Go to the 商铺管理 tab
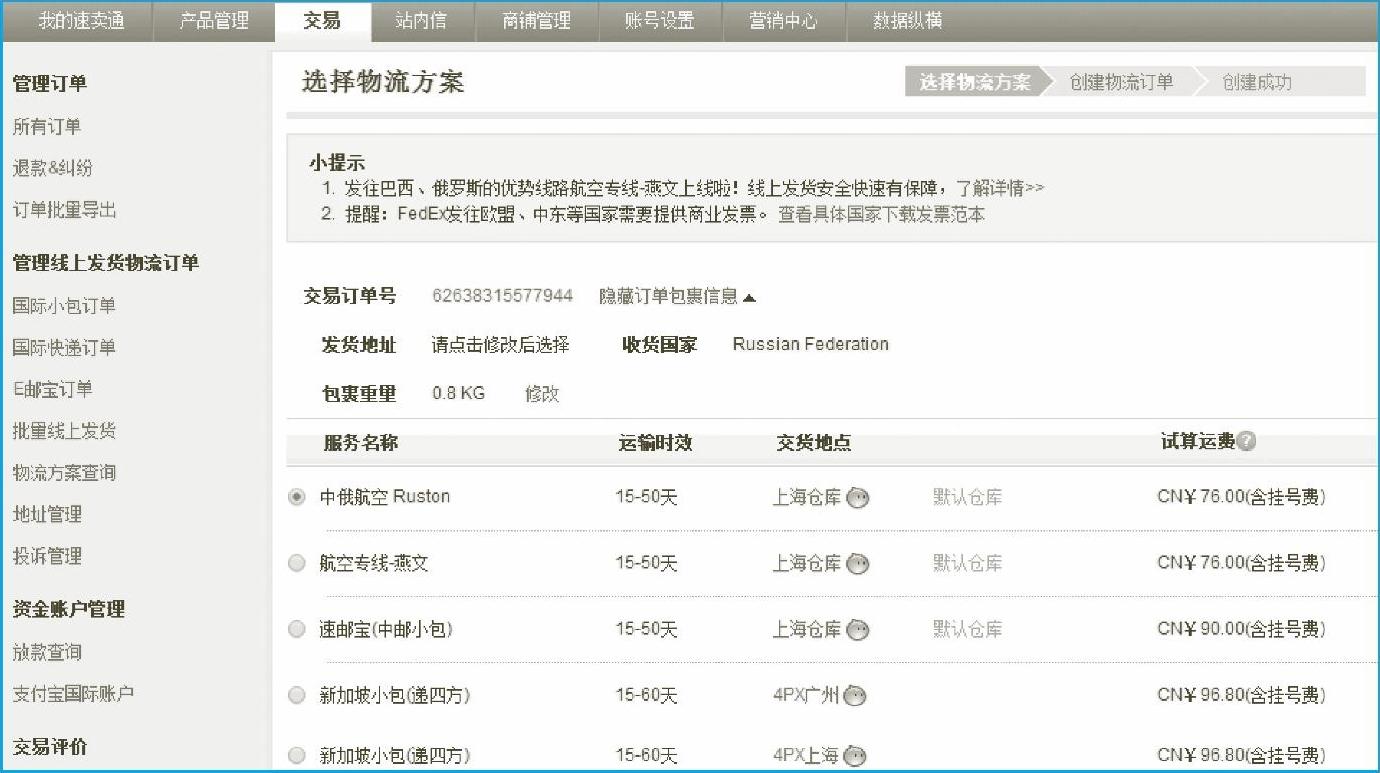 (x=536, y=21)
